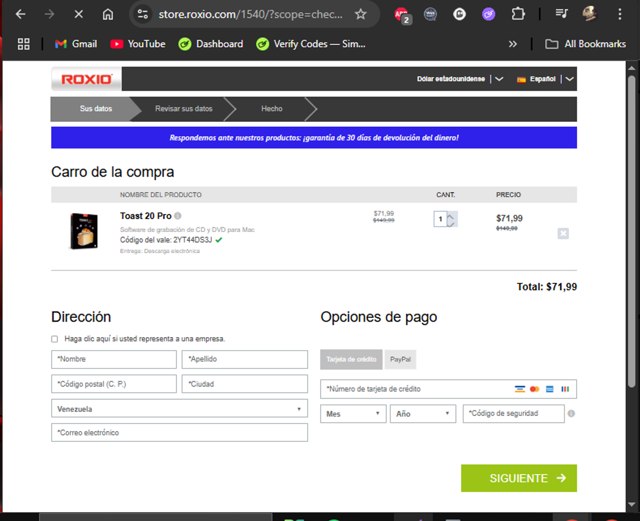Open the Extensions puzzle icon

[518, 14]
